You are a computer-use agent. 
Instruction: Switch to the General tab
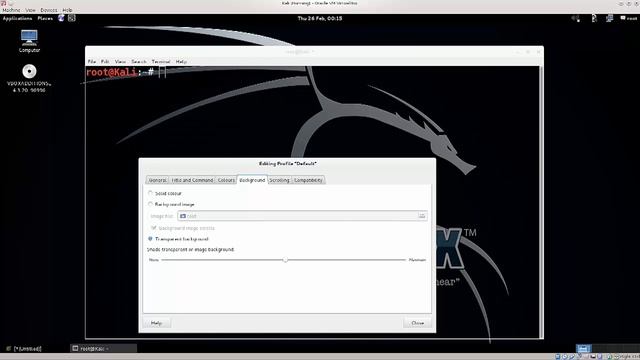(x=157, y=180)
